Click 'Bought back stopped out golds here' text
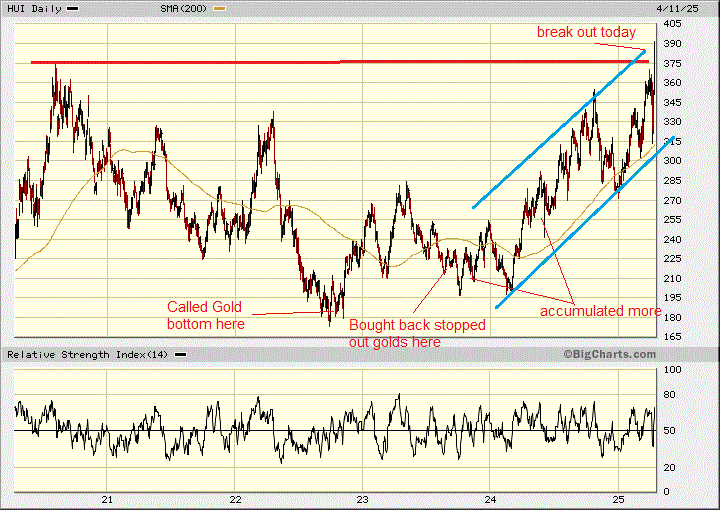The image size is (720, 510). click(x=417, y=333)
